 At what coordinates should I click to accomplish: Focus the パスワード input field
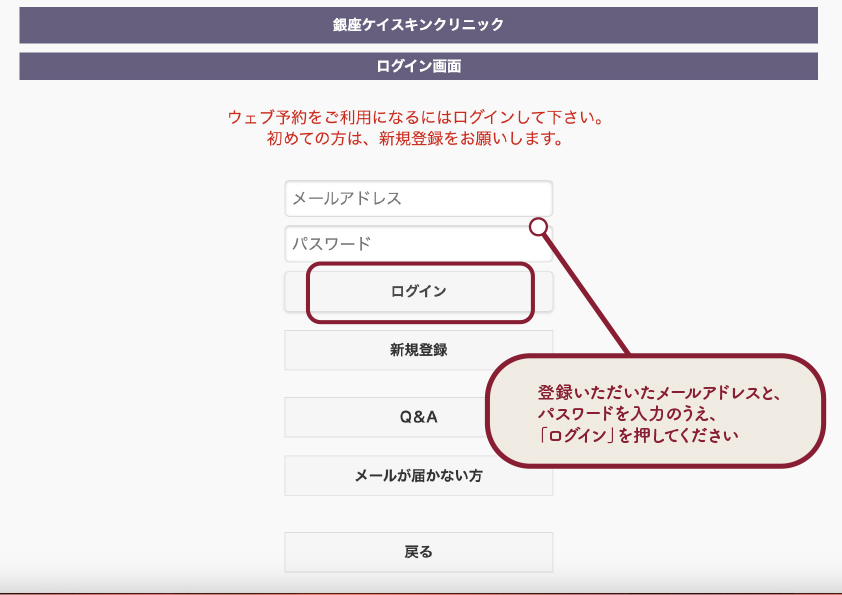click(x=418, y=244)
